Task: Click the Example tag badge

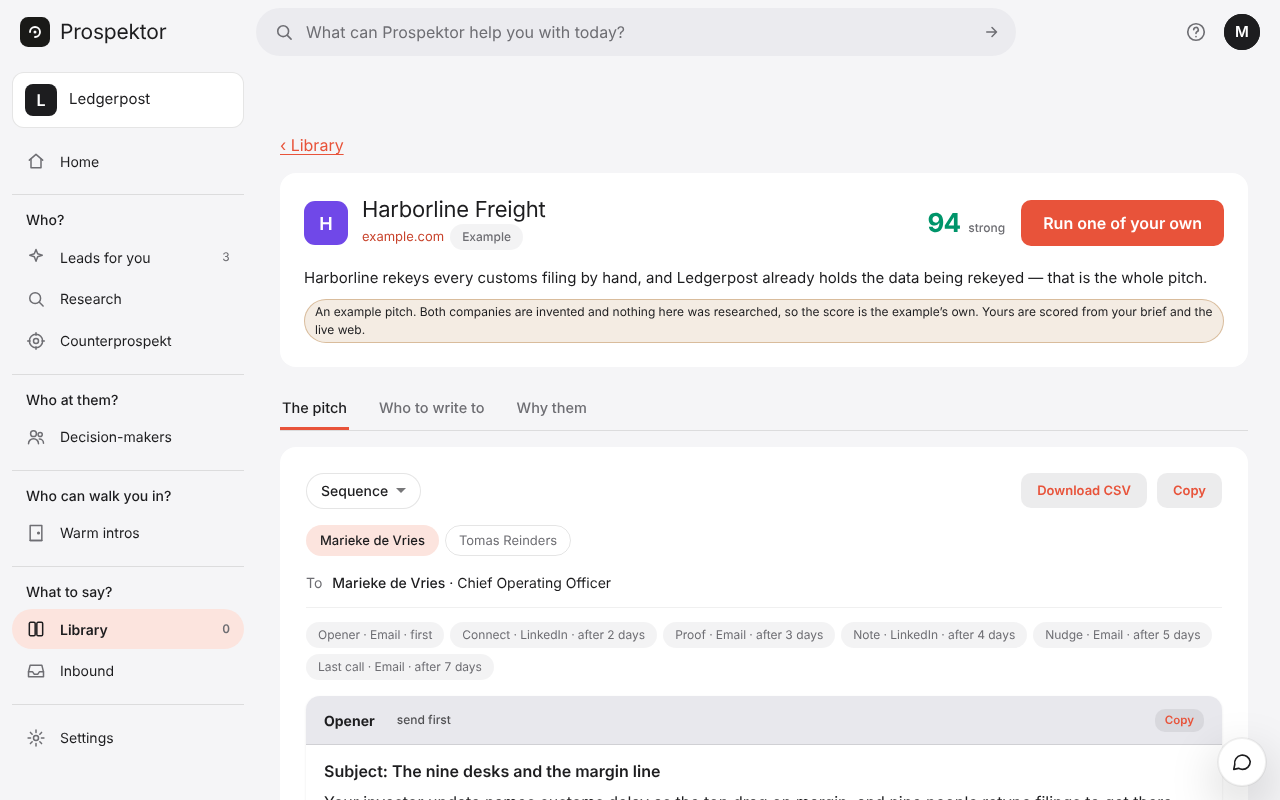Action: tap(486, 237)
